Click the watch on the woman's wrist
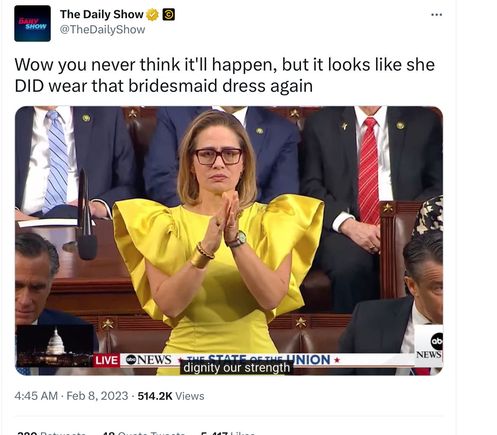The height and width of the screenshot is (435, 497). [238, 240]
